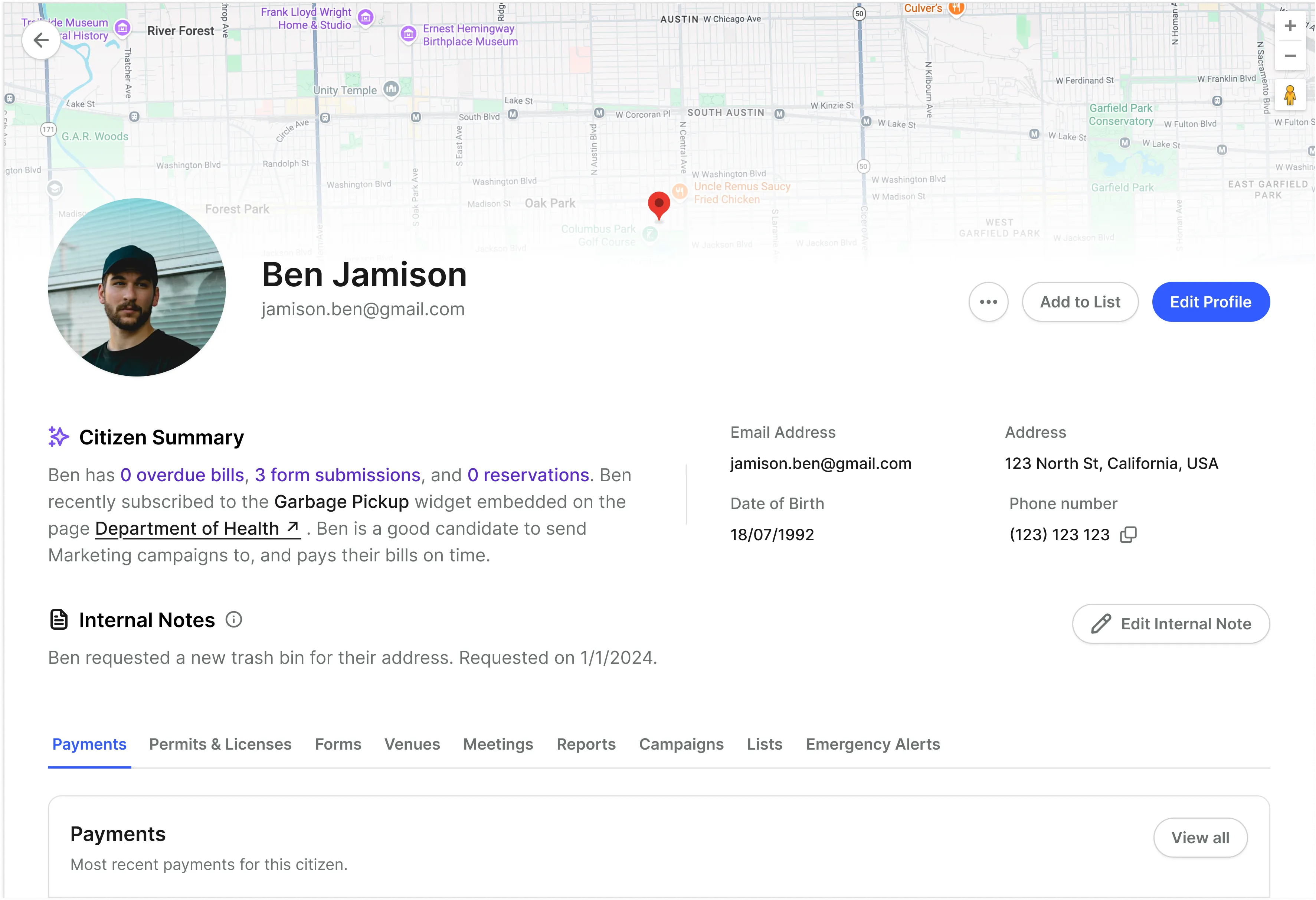Open the Meetings tab
Viewport: 1316px width, 900px height.
point(498,744)
